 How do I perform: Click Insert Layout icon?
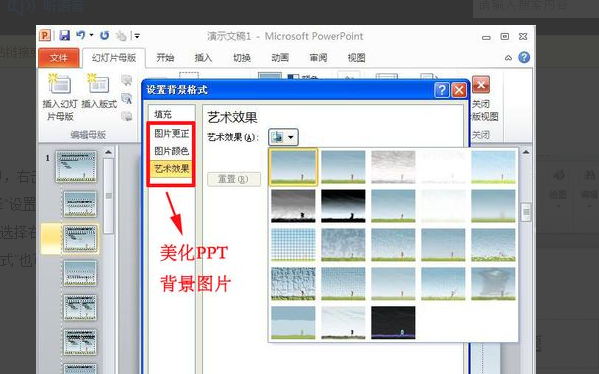tap(99, 84)
